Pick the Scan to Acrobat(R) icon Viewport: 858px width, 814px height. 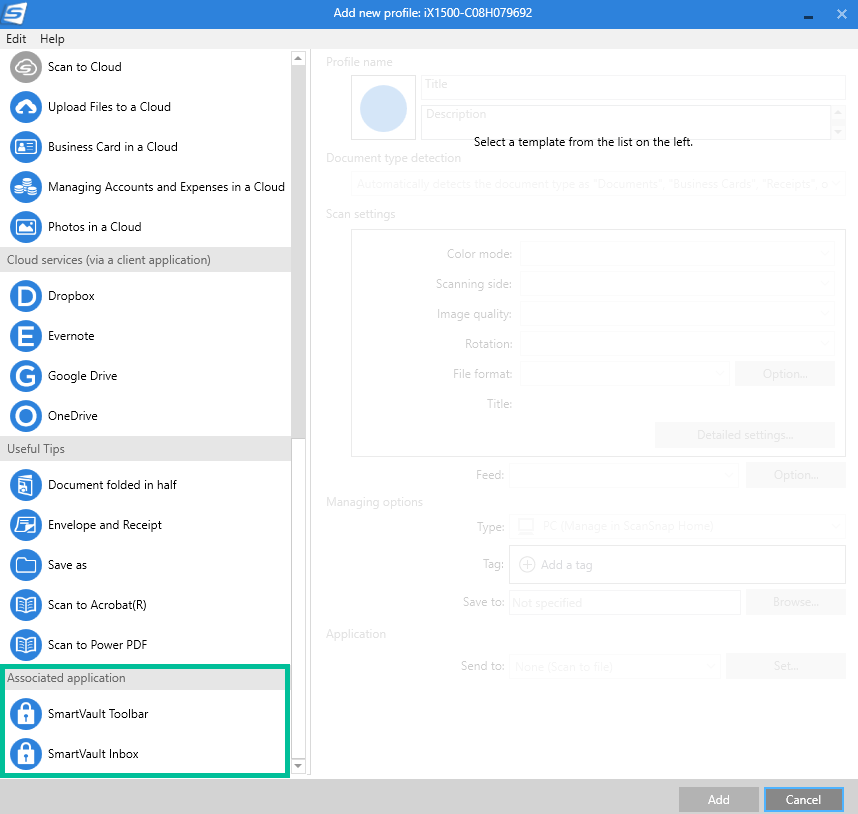tap(26, 605)
